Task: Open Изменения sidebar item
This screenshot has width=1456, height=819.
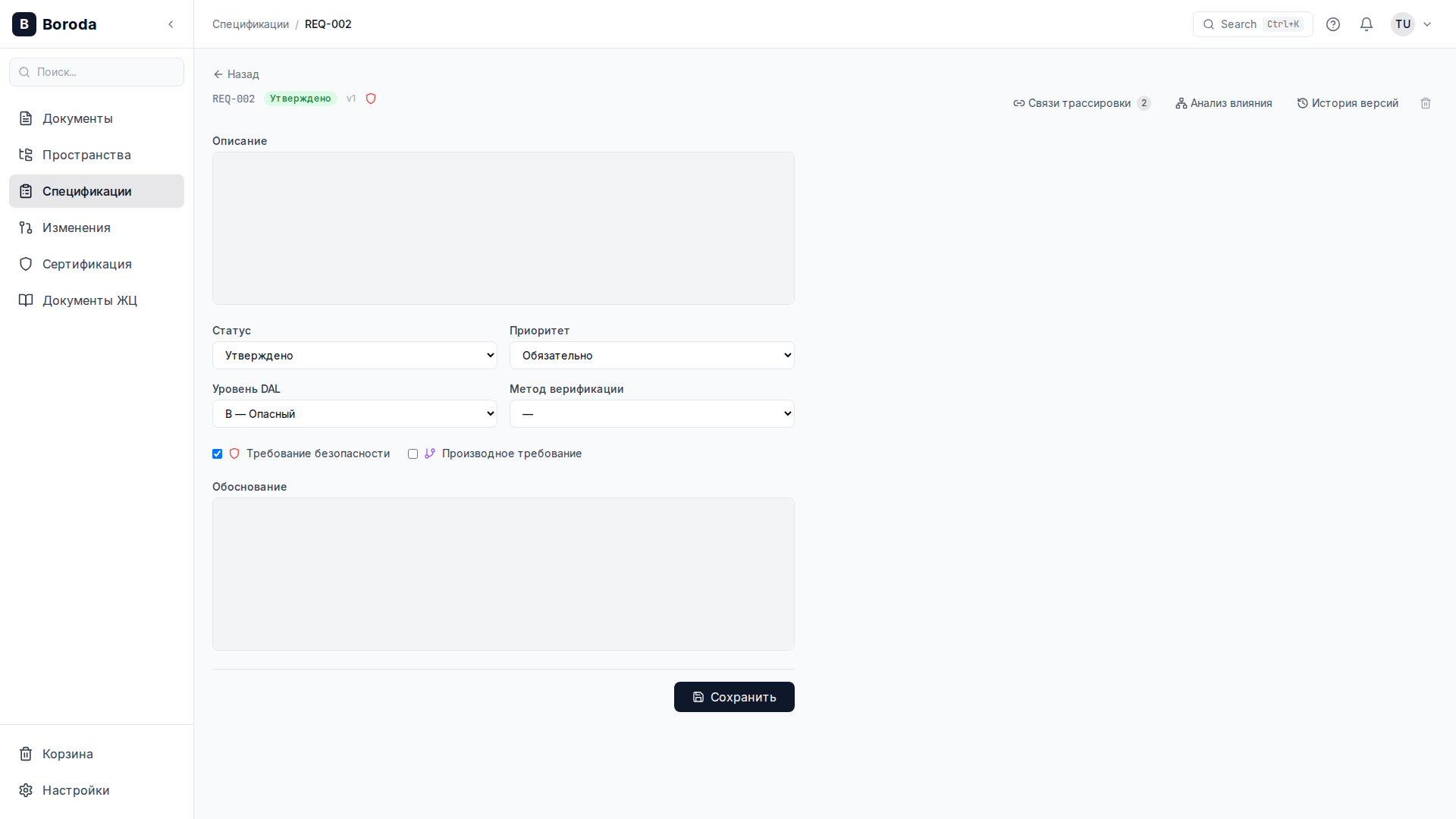Action: tap(76, 227)
